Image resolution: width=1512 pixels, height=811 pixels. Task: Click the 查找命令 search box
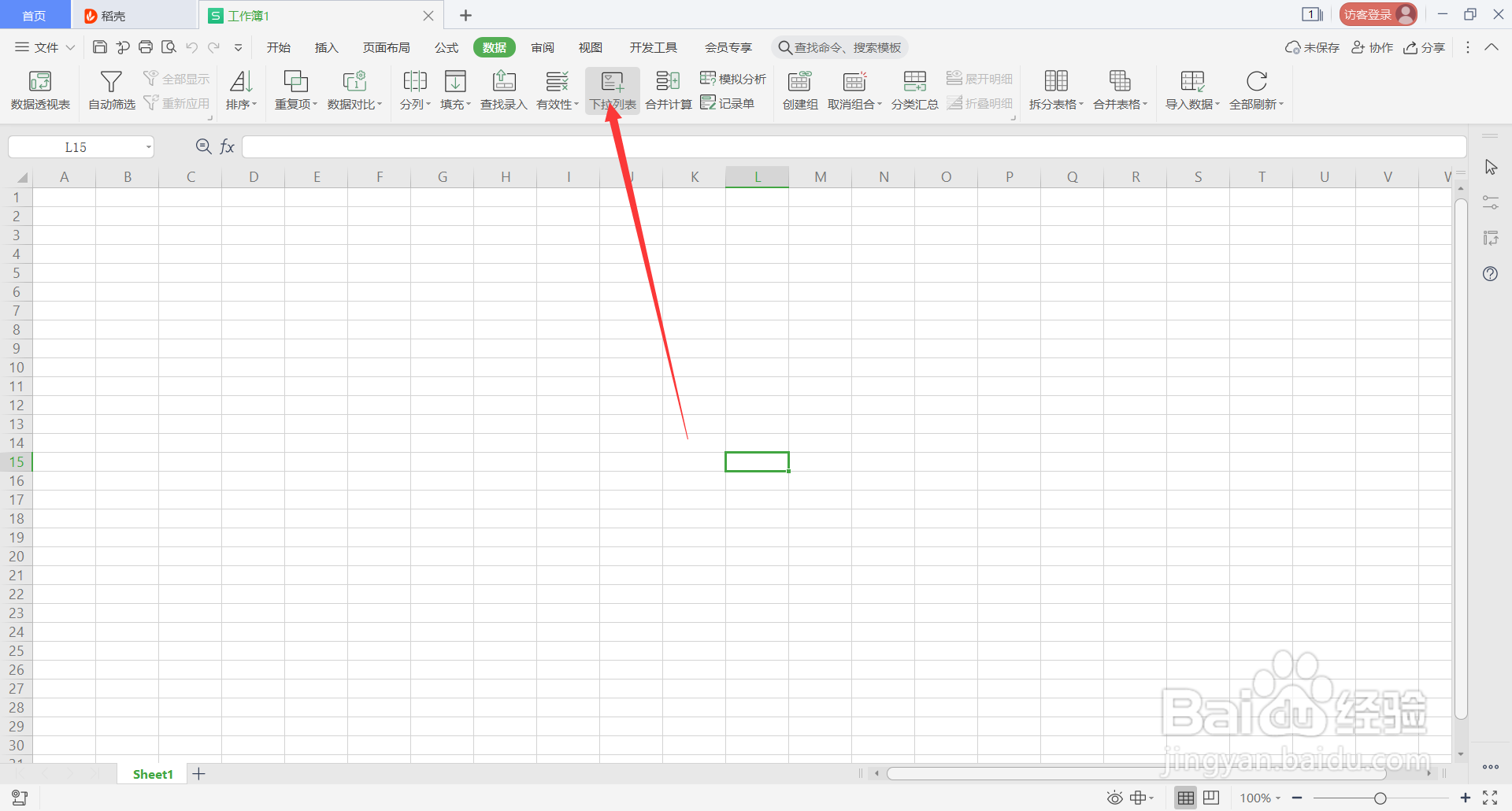tap(839, 47)
